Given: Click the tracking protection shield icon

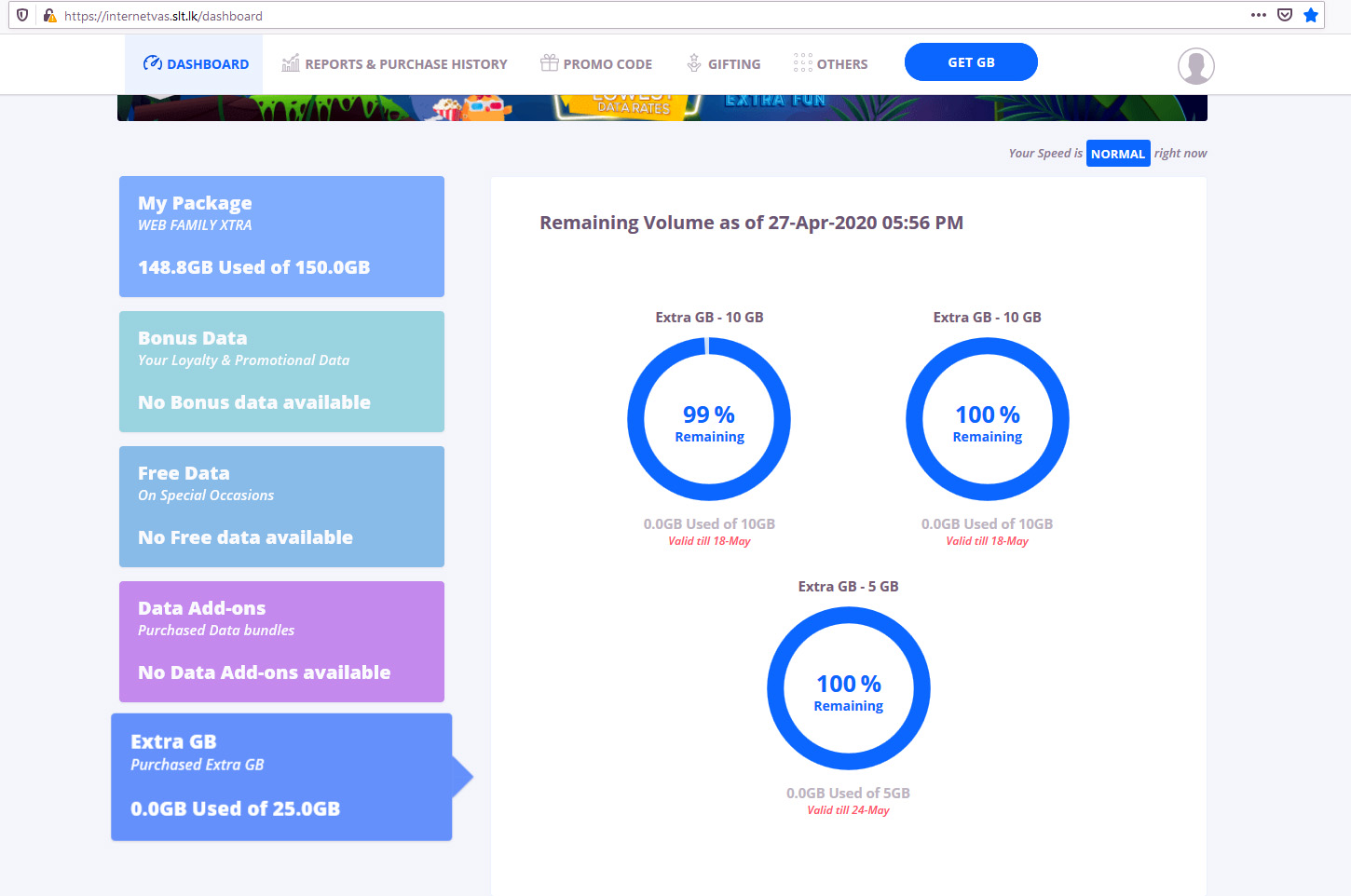Looking at the screenshot, I should point(22,15).
